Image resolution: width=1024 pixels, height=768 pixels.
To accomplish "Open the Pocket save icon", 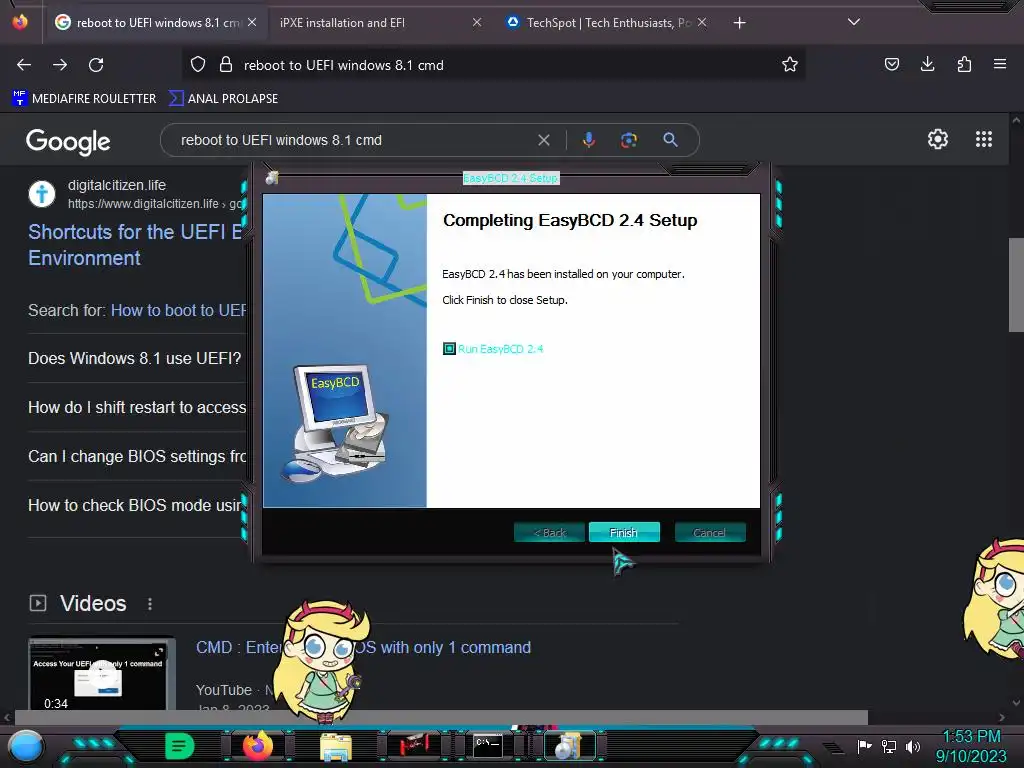I will pos(891,64).
